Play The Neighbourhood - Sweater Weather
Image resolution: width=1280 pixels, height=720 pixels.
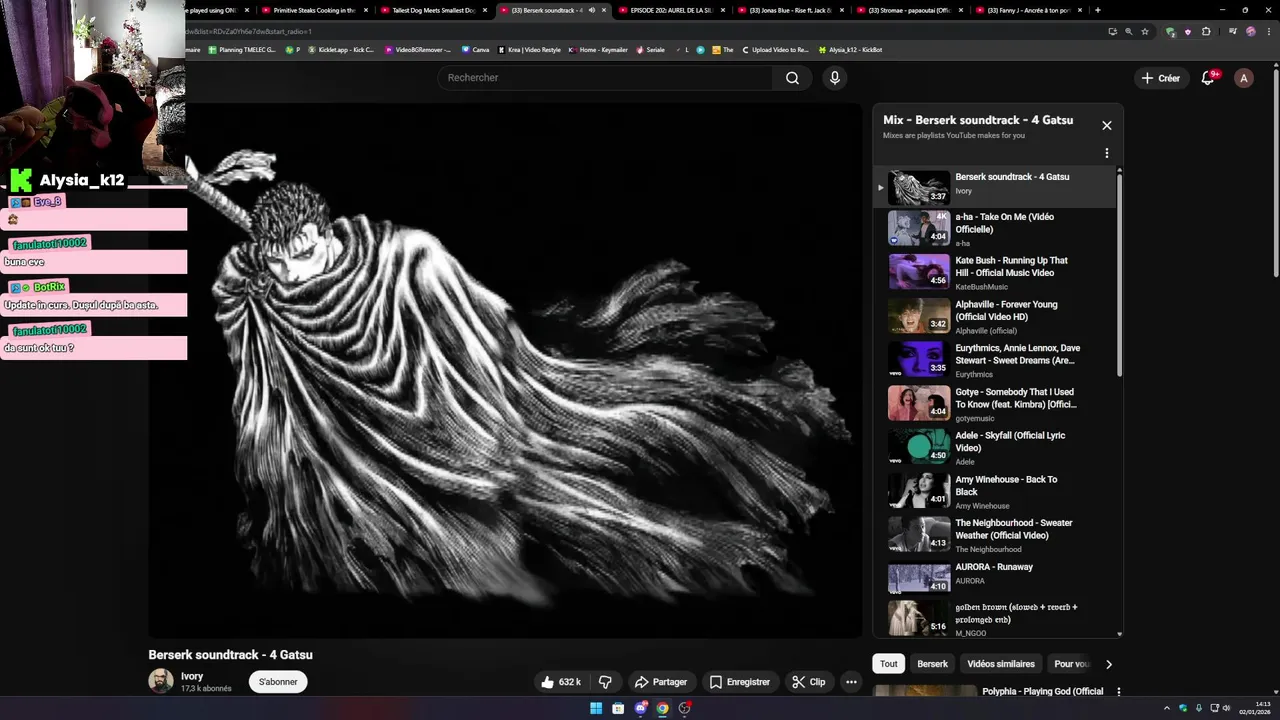pyautogui.click(x=995, y=535)
